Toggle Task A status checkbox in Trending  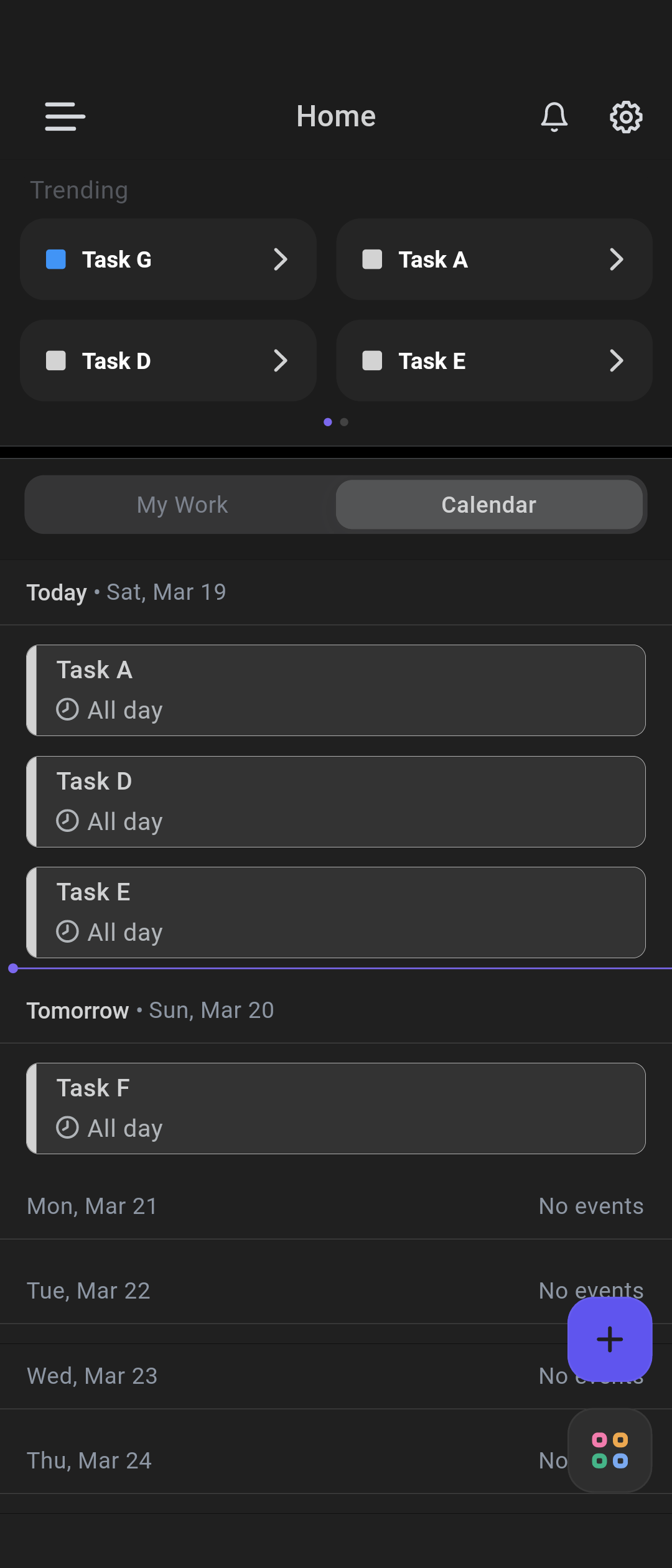tap(372, 259)
